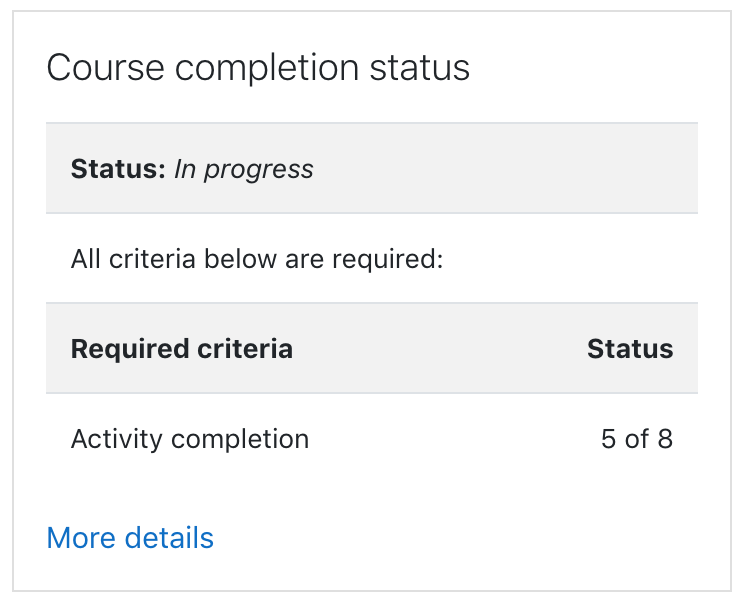Click the word status in the block heading

pos(420,68)
